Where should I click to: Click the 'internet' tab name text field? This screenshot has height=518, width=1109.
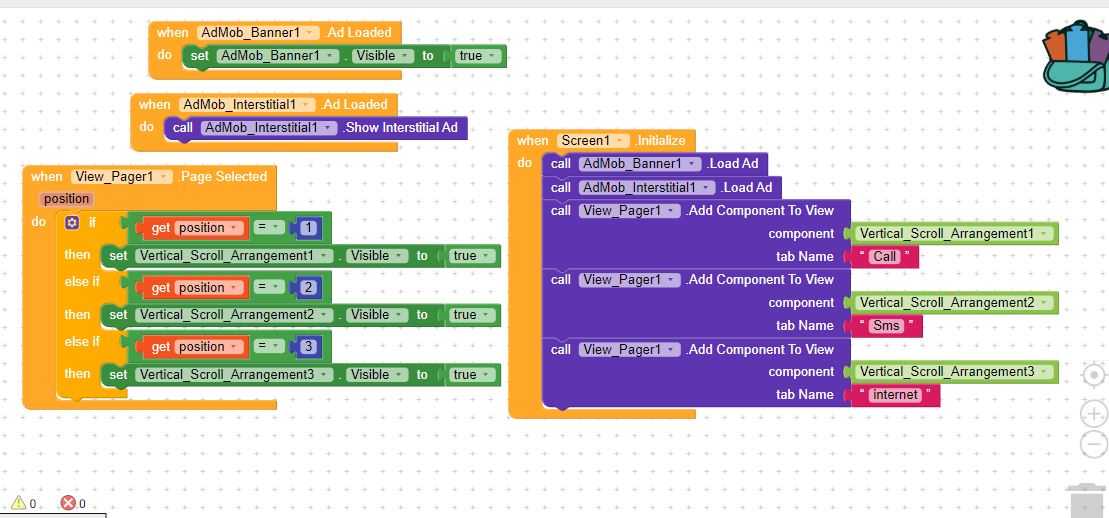895,395
